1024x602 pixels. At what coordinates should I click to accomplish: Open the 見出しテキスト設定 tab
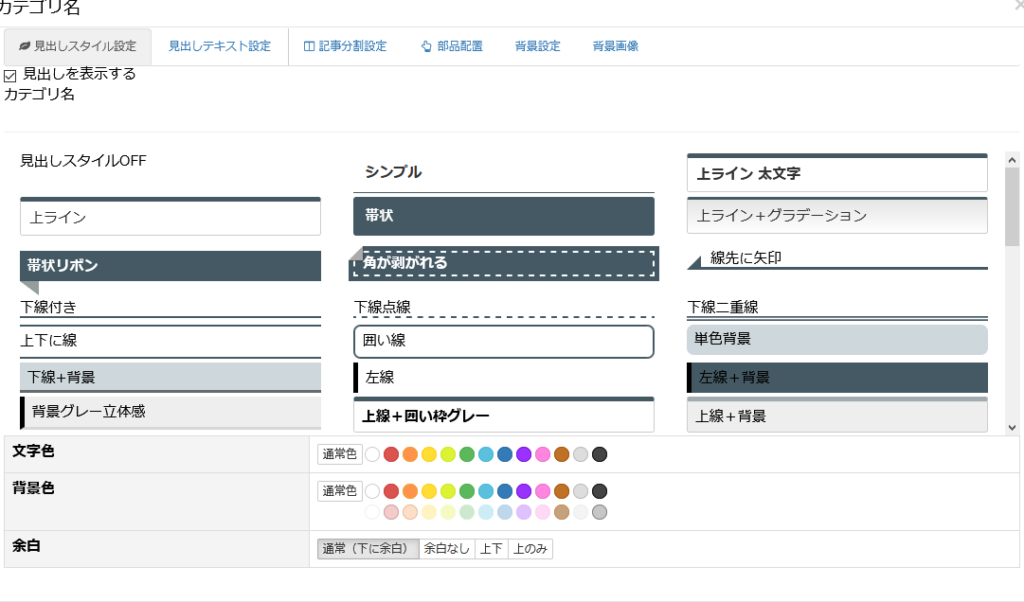[219, 46]
